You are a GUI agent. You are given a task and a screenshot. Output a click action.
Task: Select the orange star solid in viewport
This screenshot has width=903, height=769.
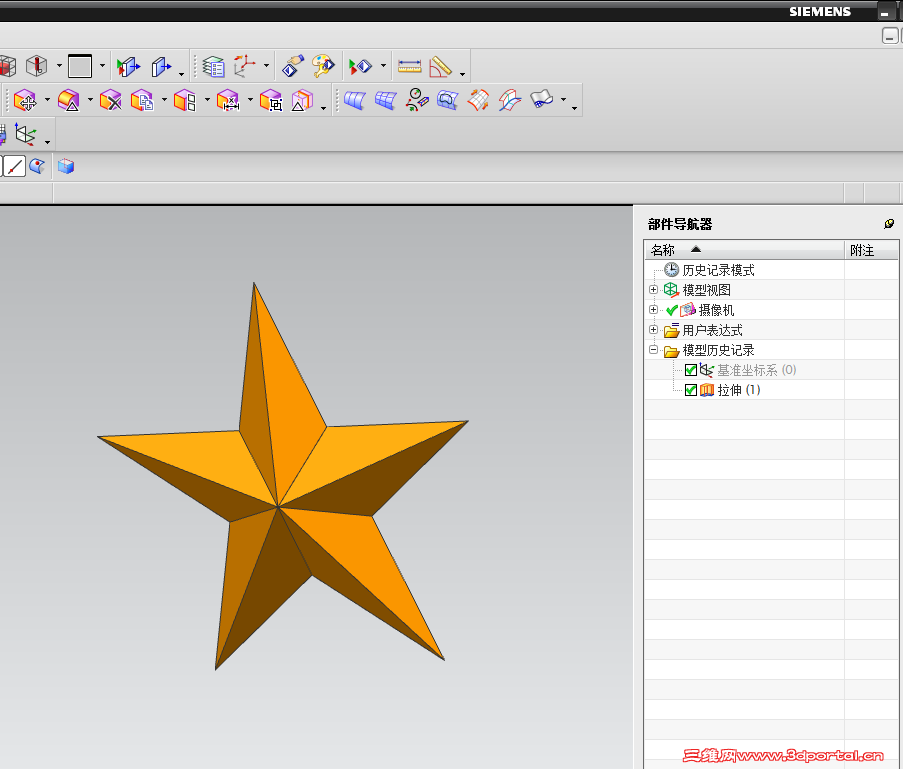[282, 478]
